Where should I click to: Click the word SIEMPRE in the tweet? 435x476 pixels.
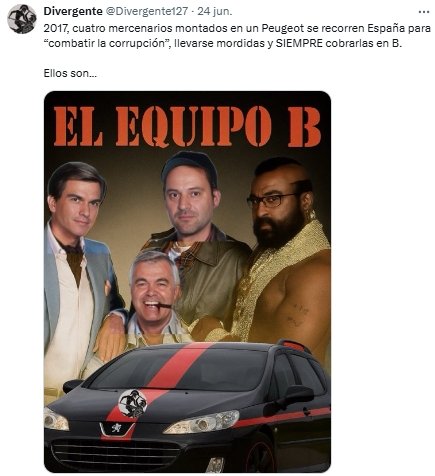(x=299, y=43)
